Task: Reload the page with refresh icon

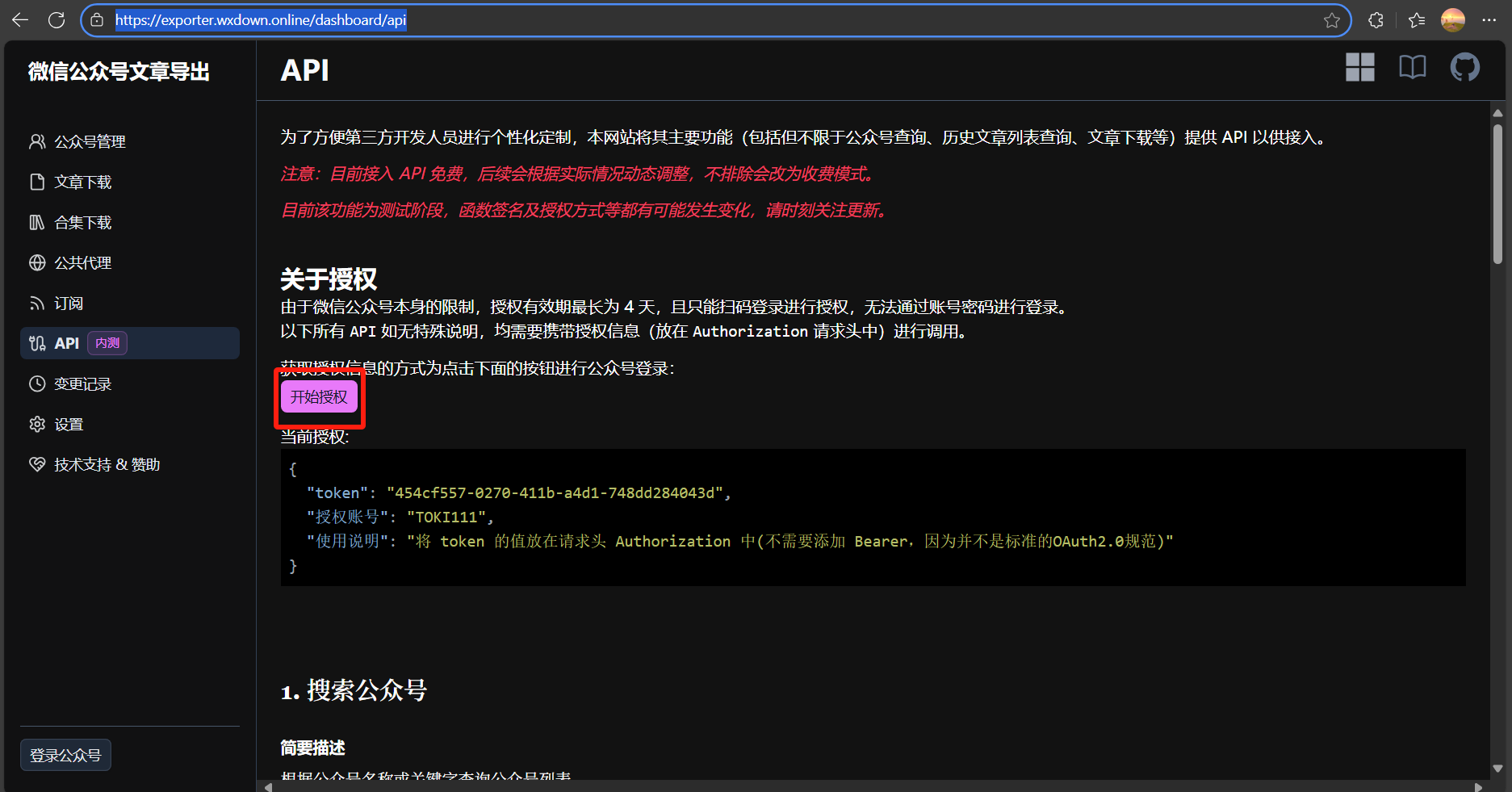Action: [x=57, y=20]
